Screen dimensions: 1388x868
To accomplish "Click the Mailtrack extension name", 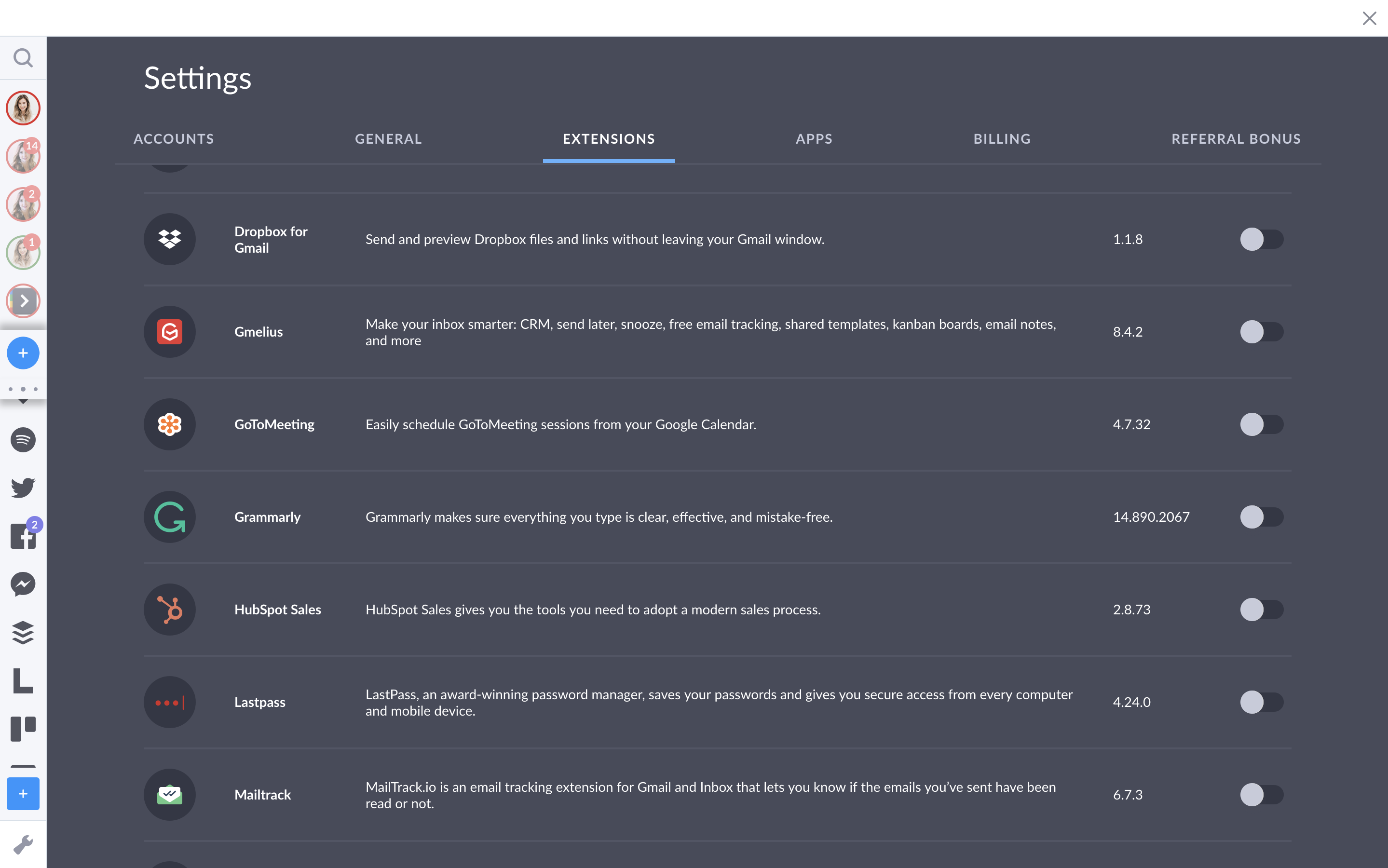I will [262, 795].
